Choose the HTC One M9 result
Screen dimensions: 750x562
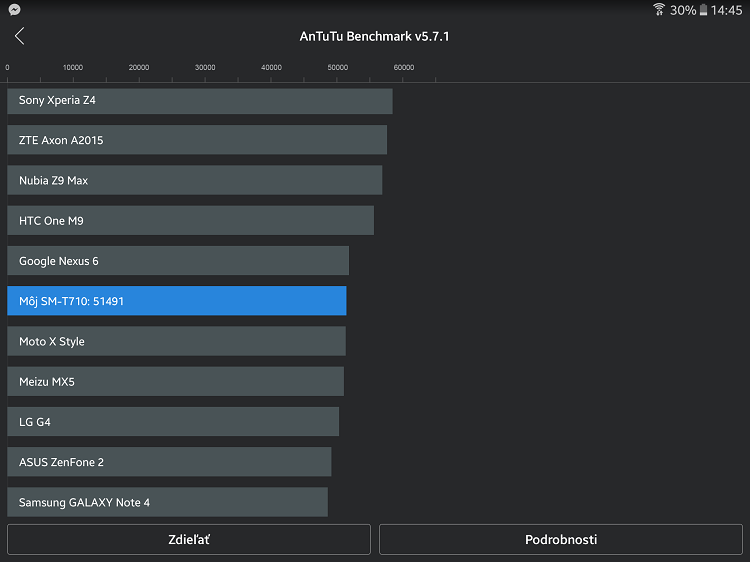click(190, 221)
